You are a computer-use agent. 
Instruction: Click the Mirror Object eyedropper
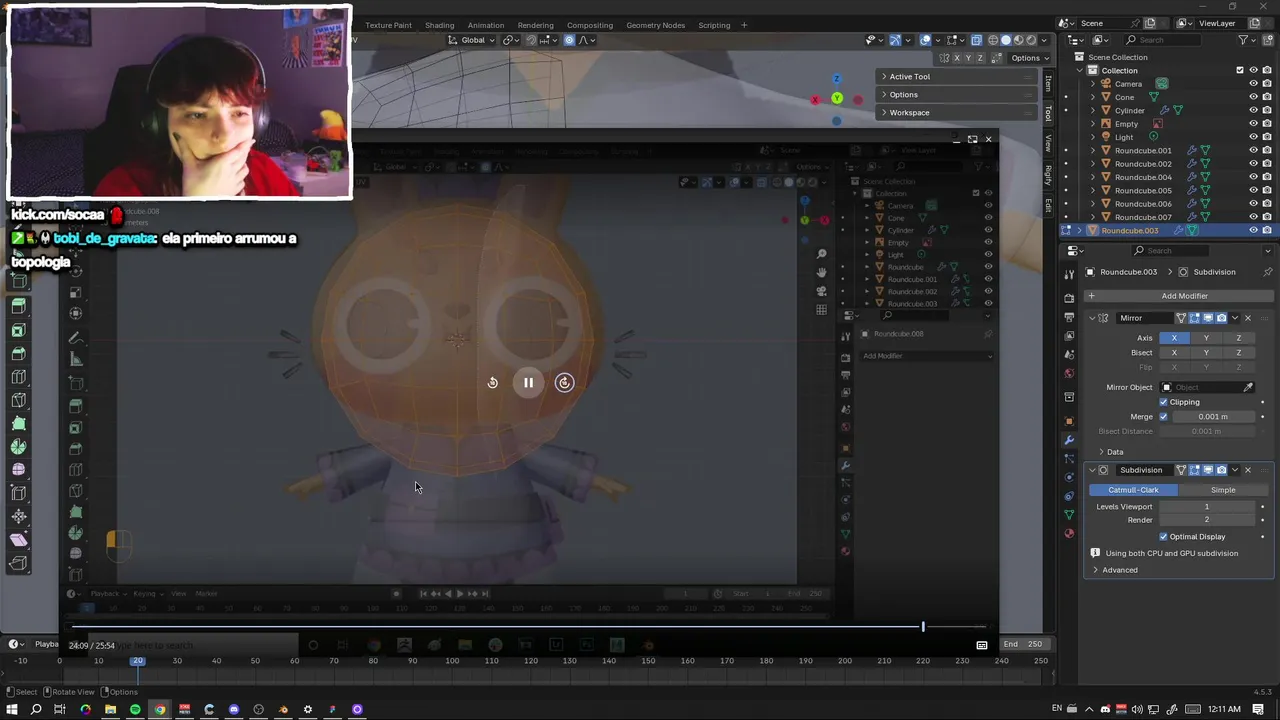click(1247, 387)
